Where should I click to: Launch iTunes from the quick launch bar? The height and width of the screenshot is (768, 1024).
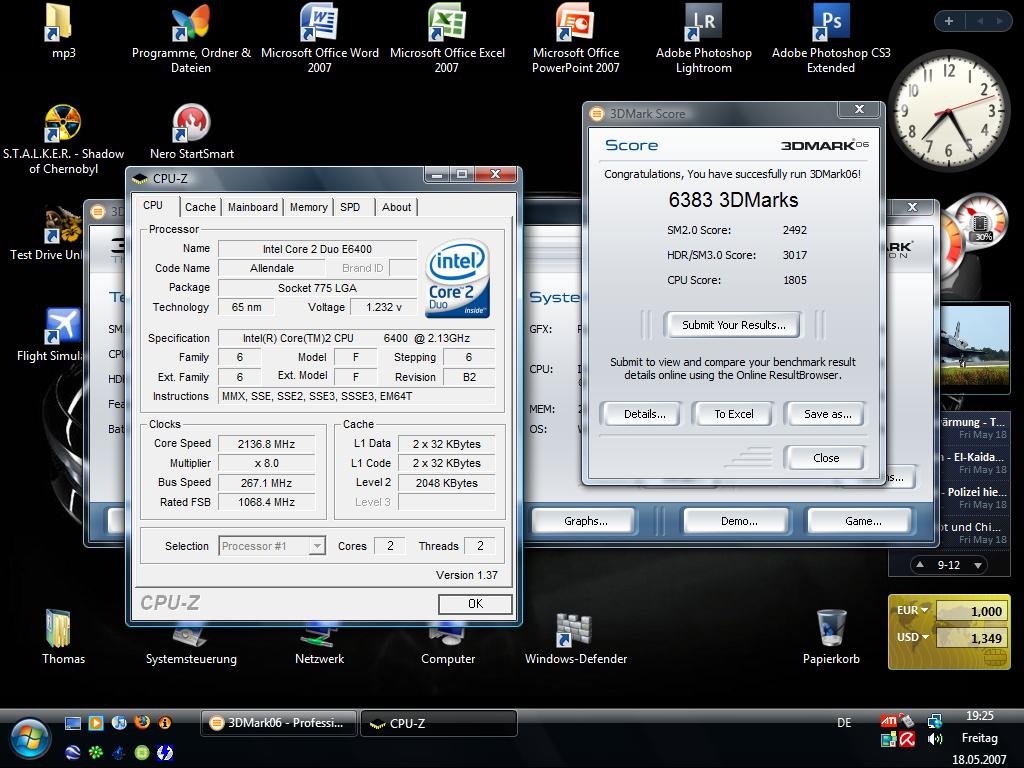coord(119,723)
